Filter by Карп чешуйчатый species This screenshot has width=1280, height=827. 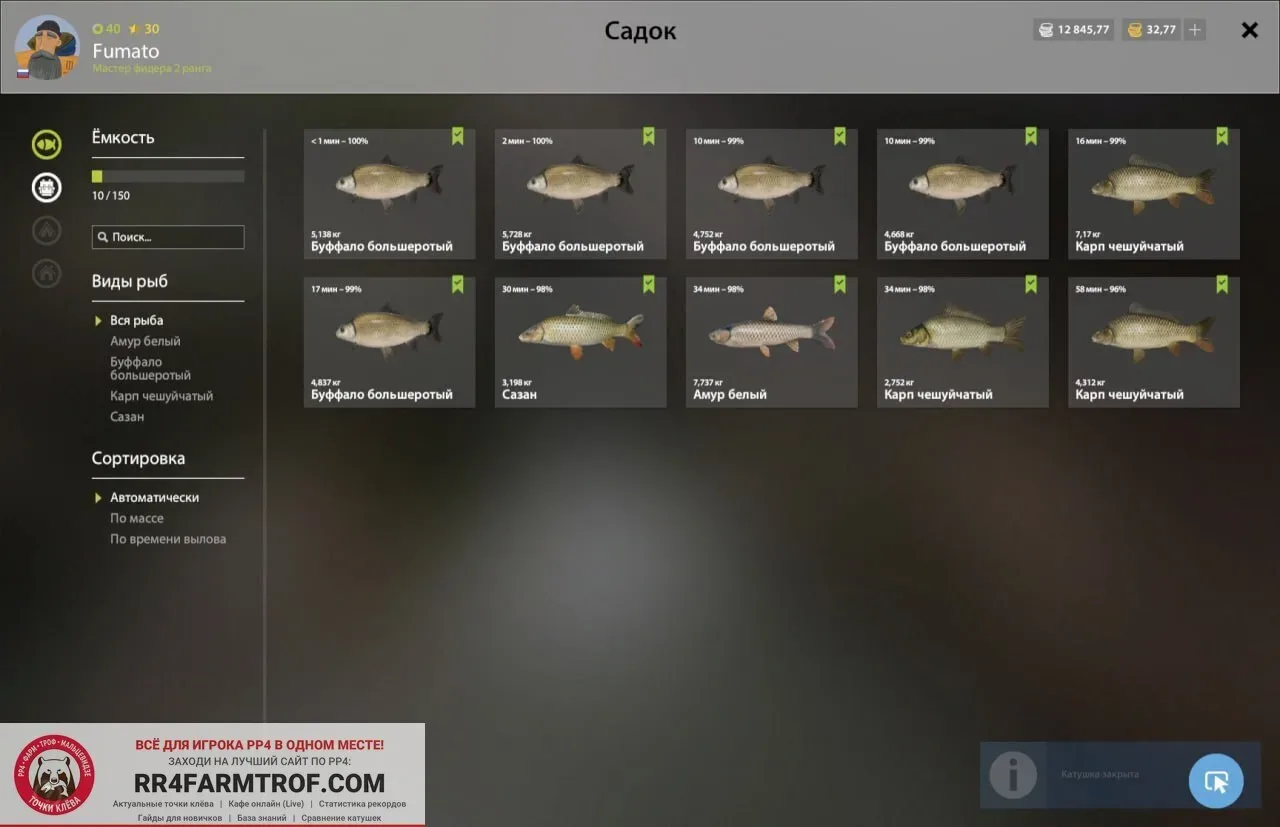tap(161, 396)
